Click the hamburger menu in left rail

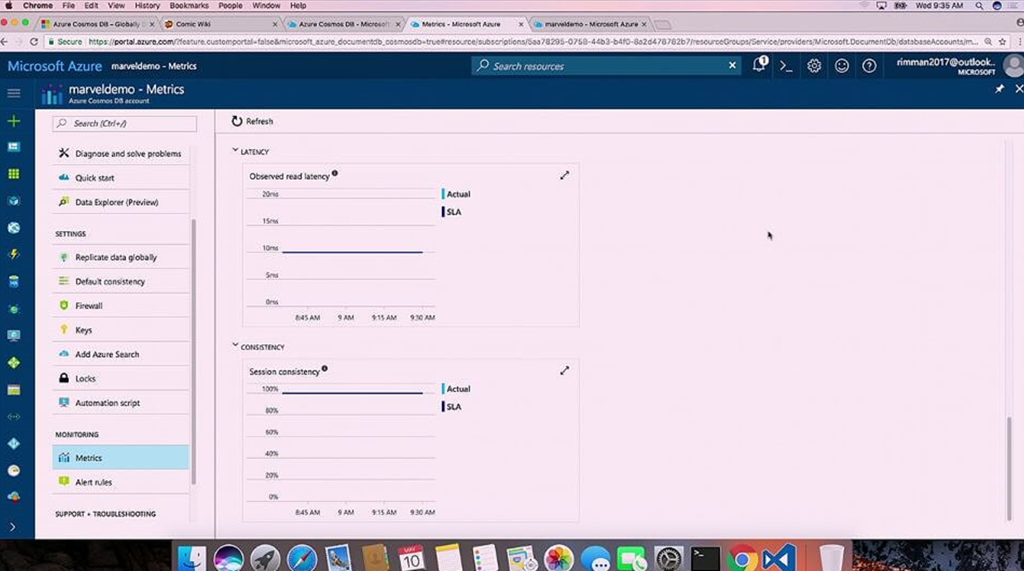[14, 93]
